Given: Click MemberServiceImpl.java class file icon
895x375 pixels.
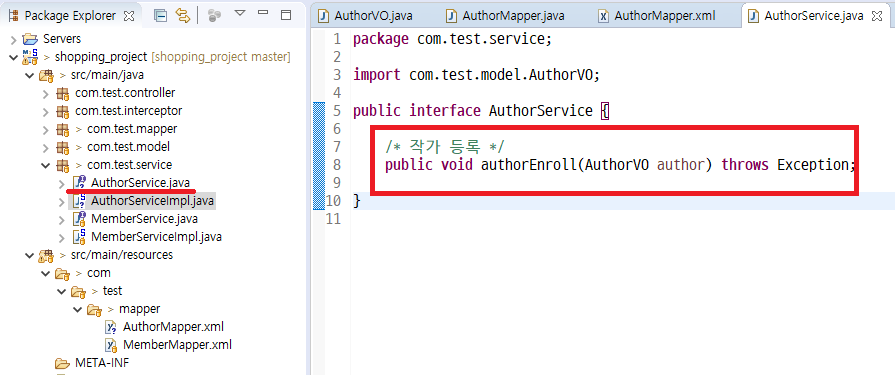Looking at the screenshot, I should (79, 237).
